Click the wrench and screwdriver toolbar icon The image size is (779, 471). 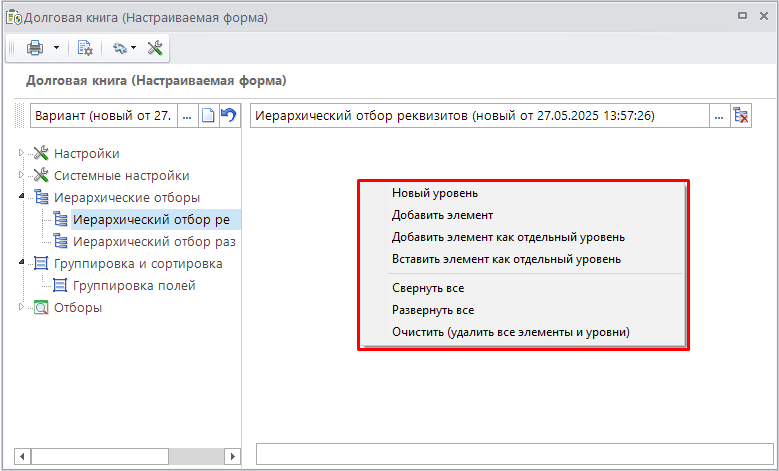(x=155, y=47)
